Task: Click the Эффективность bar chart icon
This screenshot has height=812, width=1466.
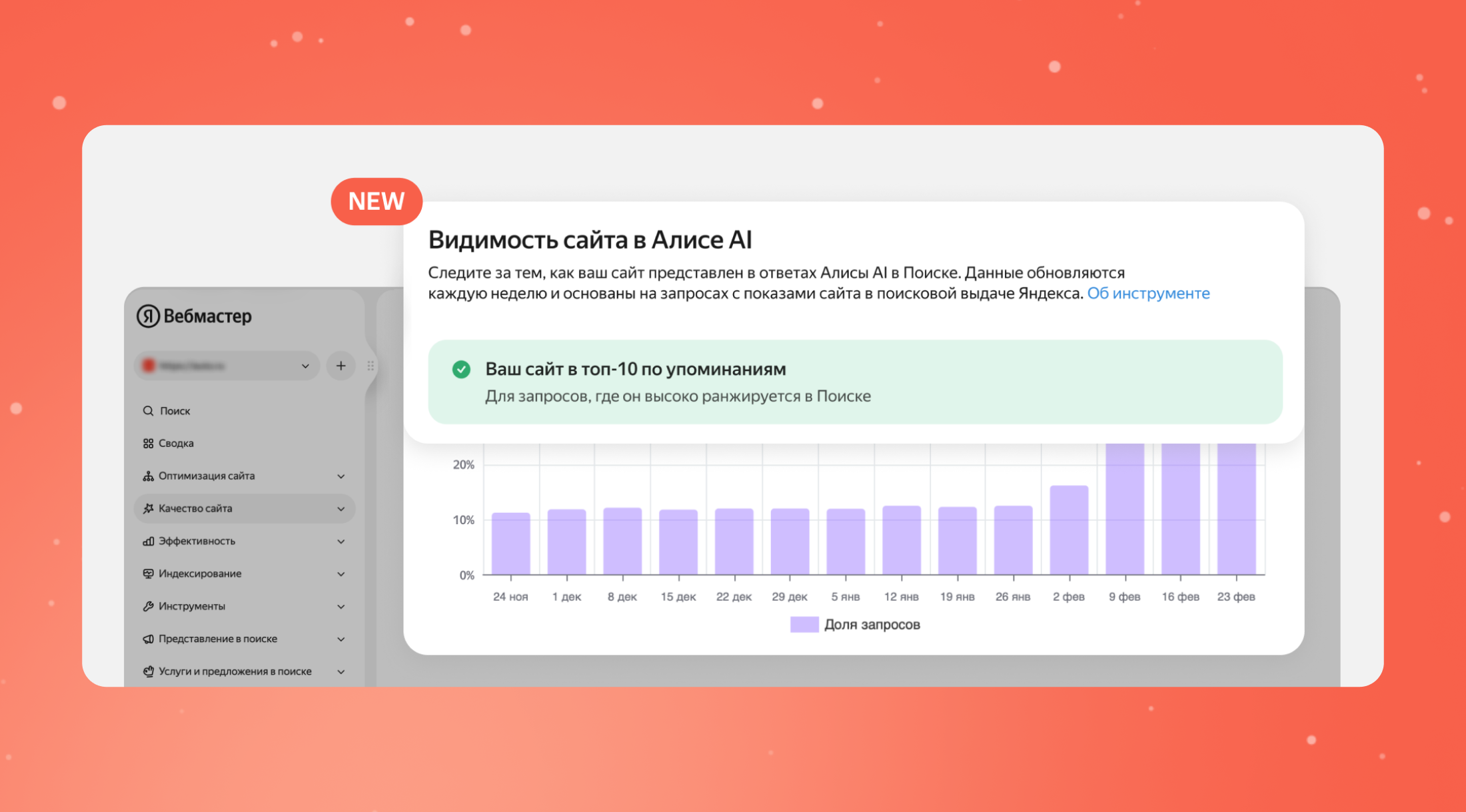Action: point(148,541)
